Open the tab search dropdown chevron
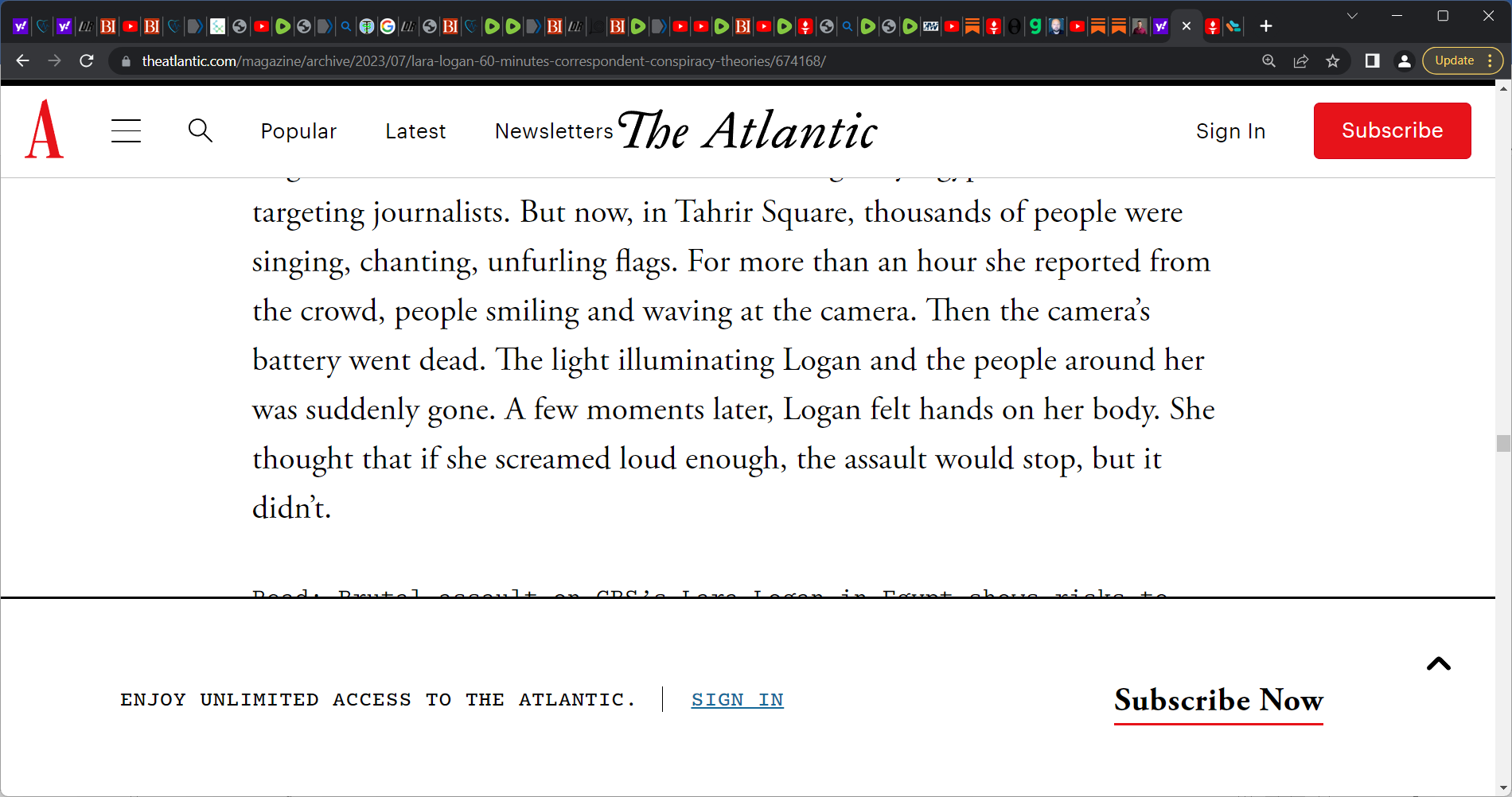Screen dimensions: 1512x797 click(1352, 16)
